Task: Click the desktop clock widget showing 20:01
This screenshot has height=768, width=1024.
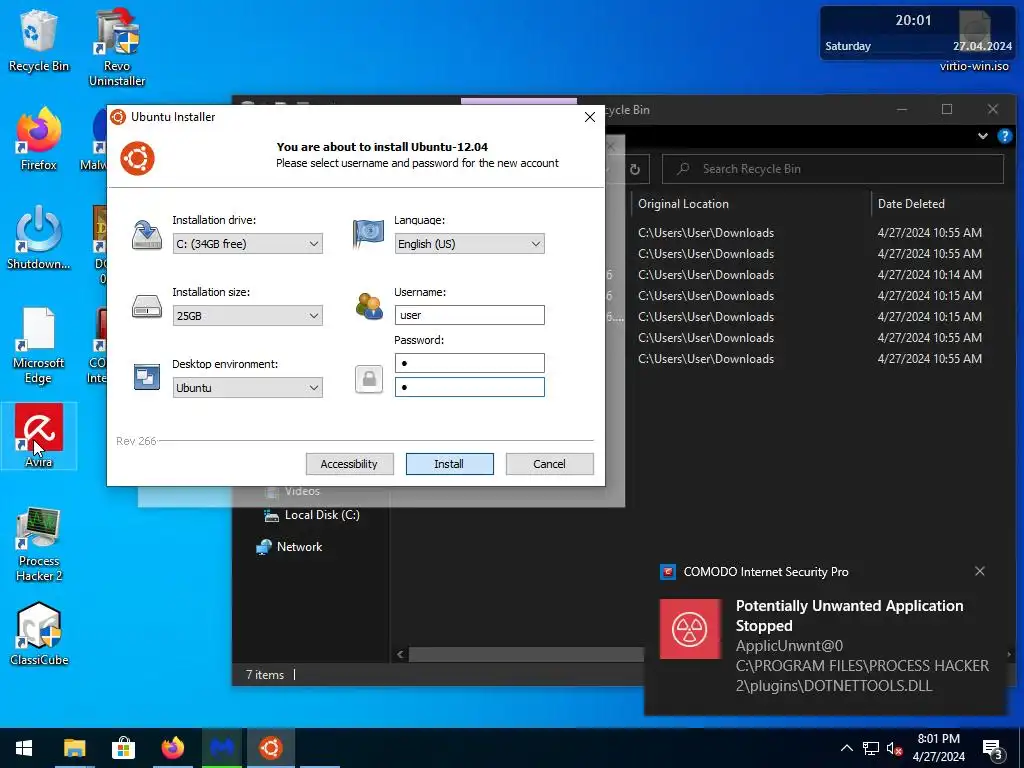Action: pos(918,33)
